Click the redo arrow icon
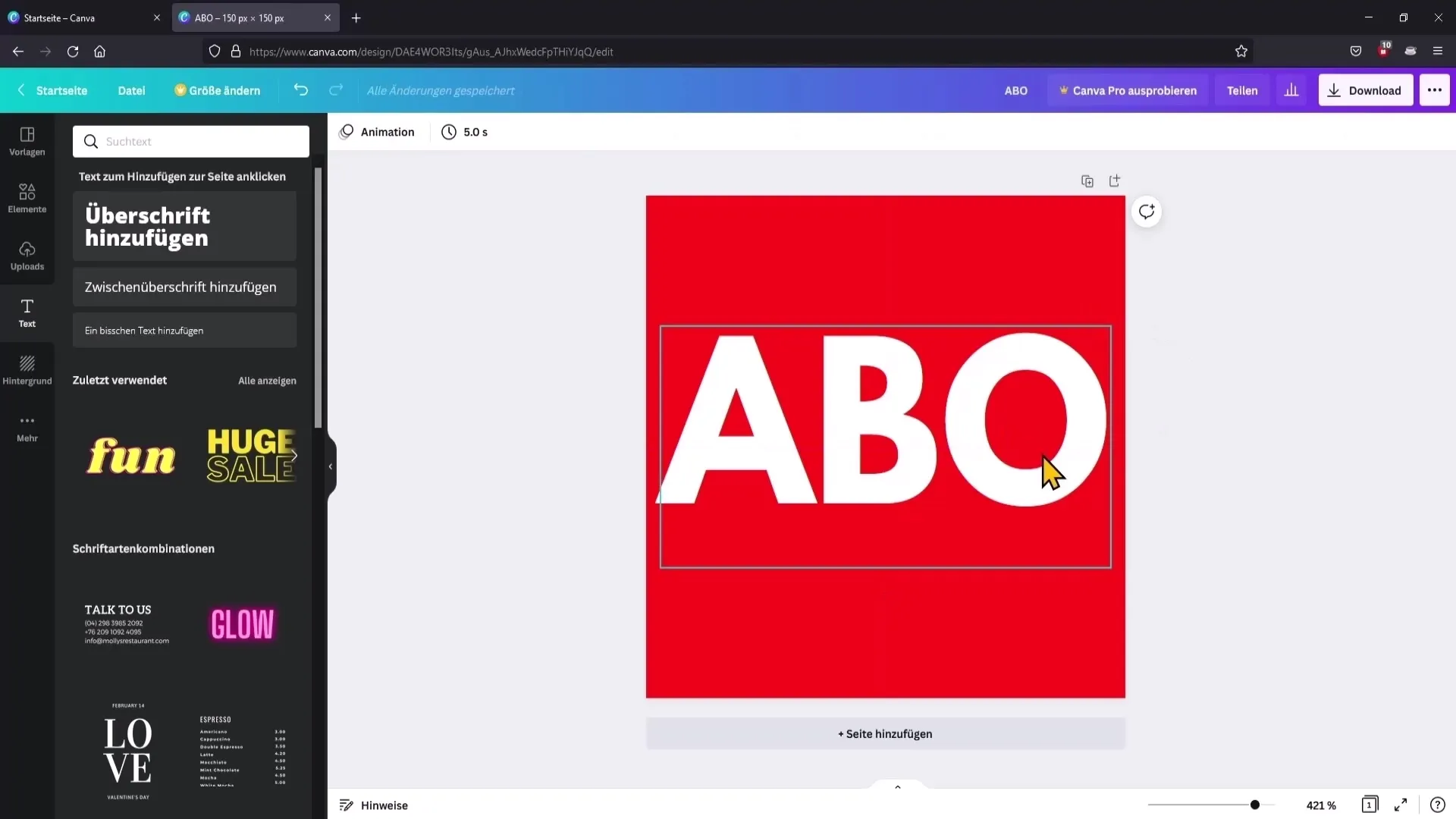 tap(335, 90)
